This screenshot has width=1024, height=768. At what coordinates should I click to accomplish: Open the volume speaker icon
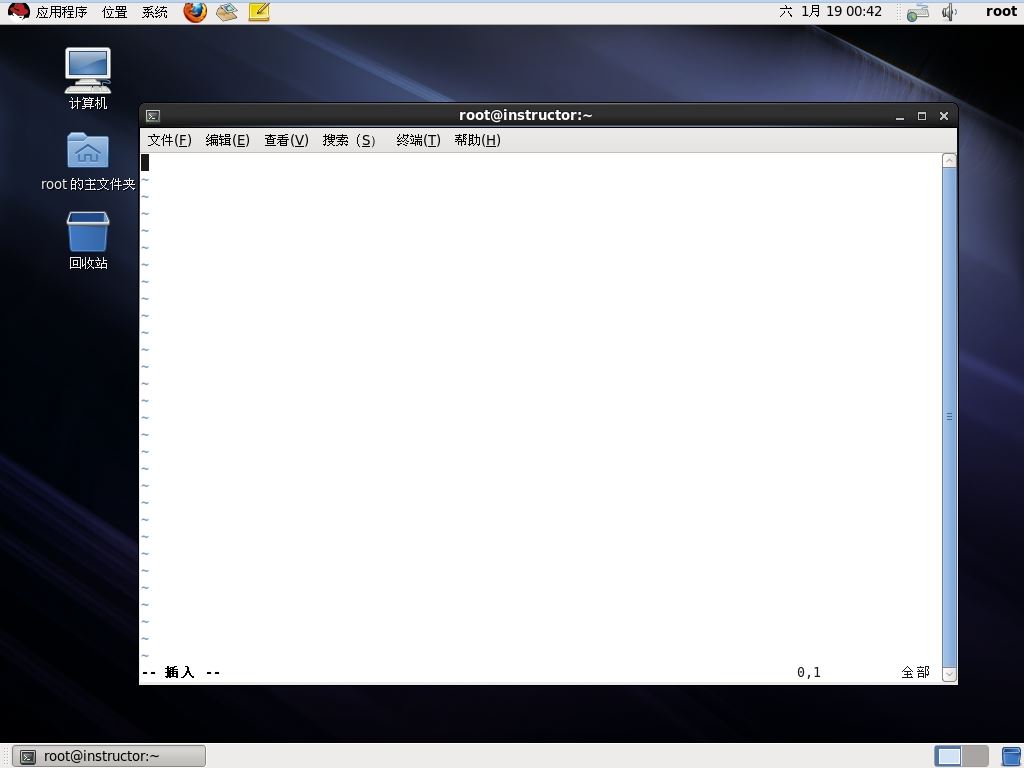pos(949,12)
